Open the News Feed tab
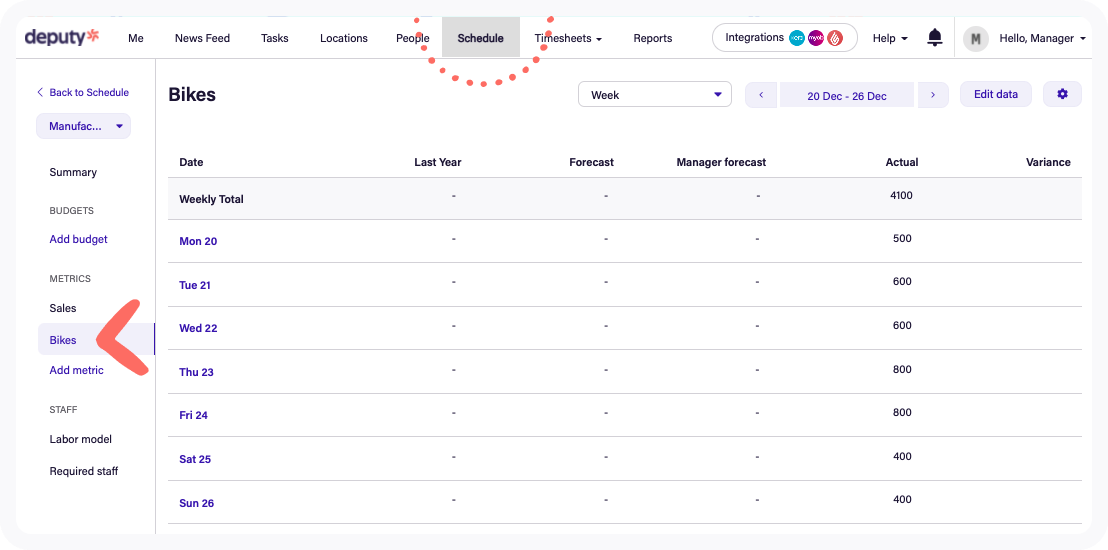The width and height of the screenshot is (1108, 550). click(202, 38)
